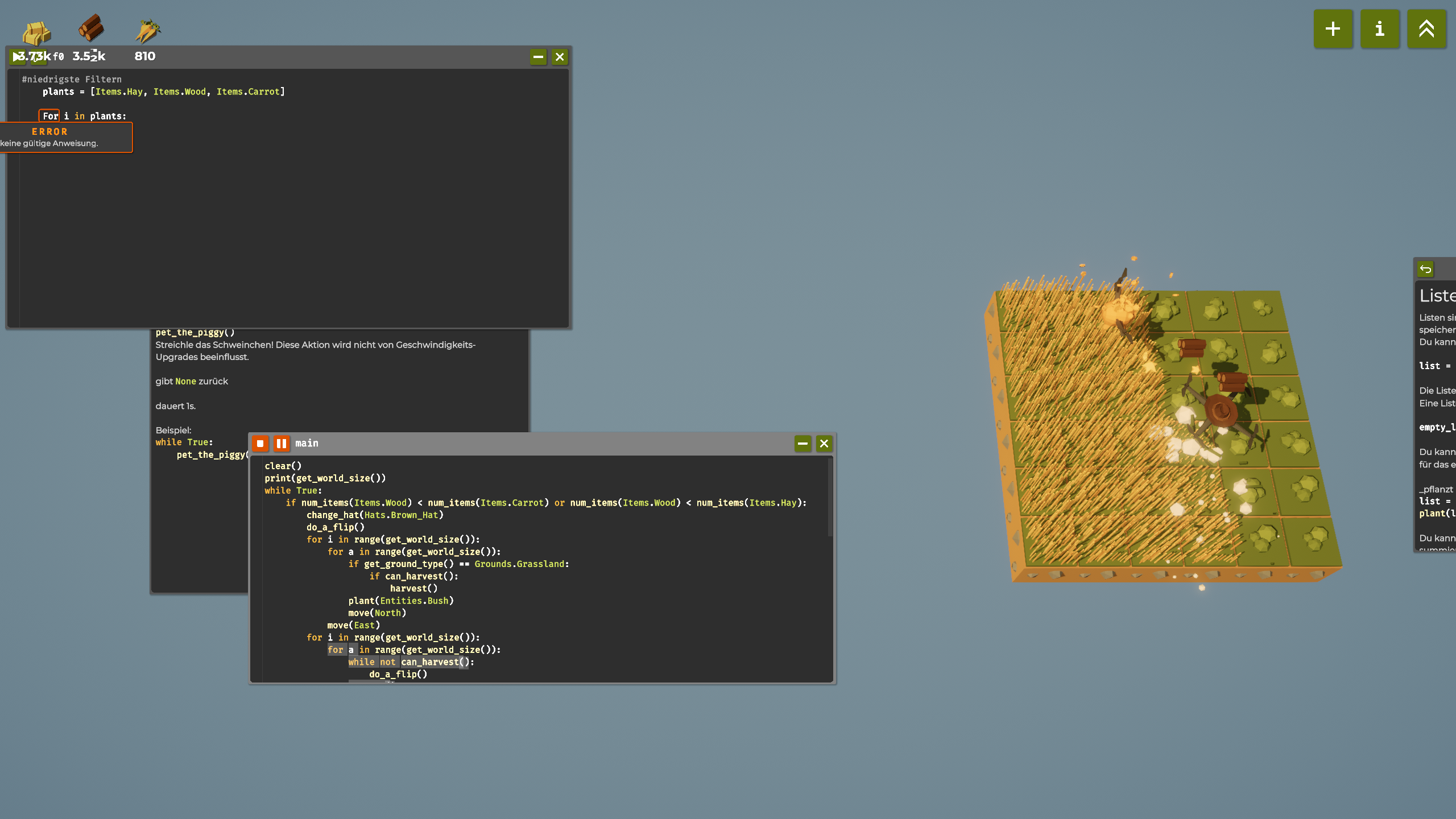
Task: Click step button in f0 window
Action: [39, 57]
